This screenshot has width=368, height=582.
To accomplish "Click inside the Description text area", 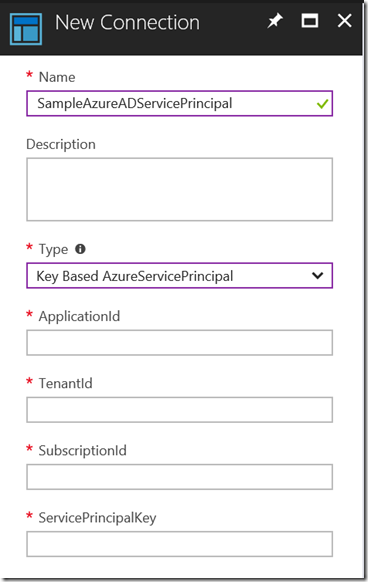I will 179,190.
